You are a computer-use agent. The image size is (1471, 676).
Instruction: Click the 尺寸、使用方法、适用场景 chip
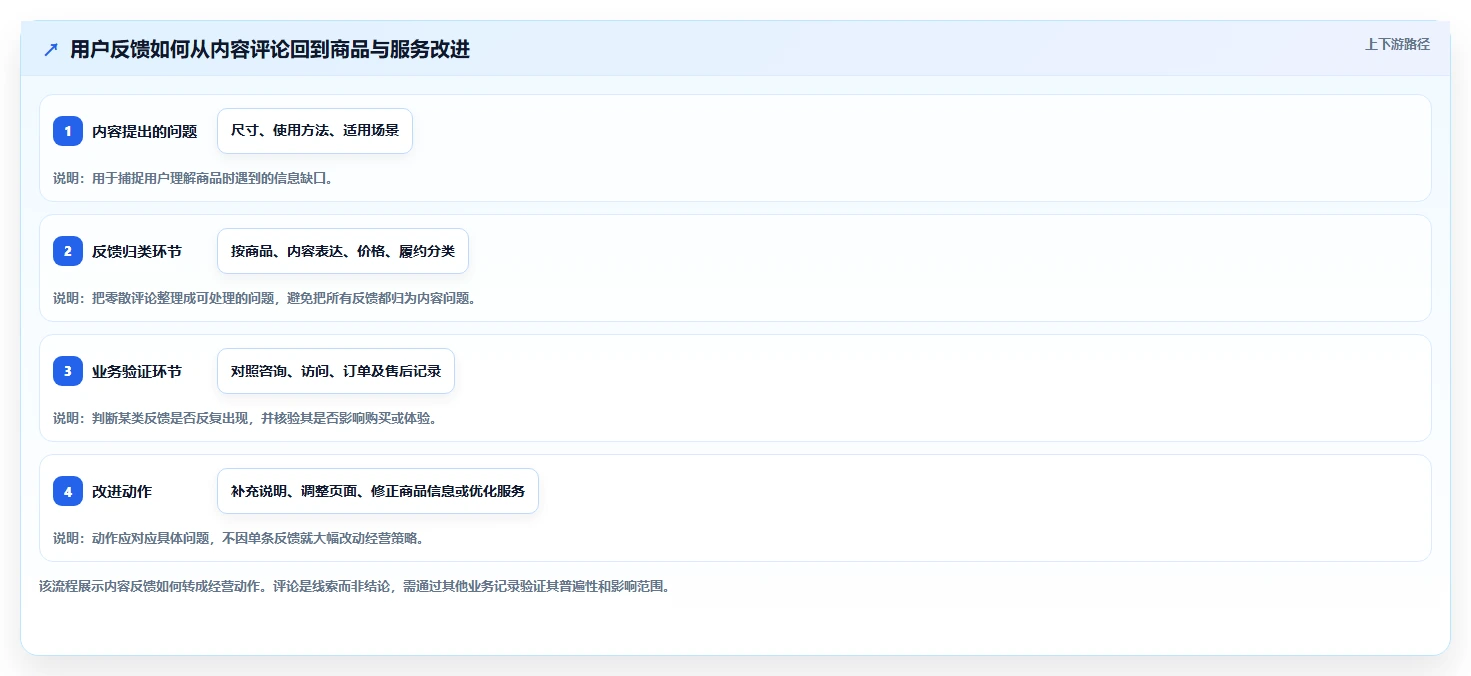click(x=315, y=131)
